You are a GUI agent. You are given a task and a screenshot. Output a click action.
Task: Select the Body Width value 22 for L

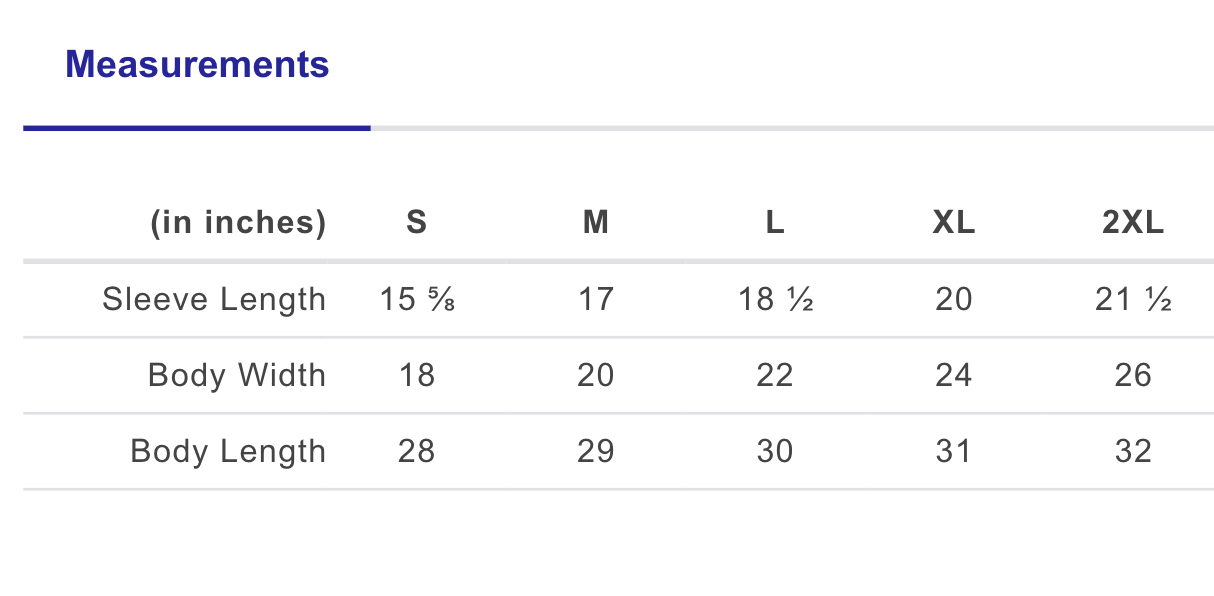[x=775, y=375]
